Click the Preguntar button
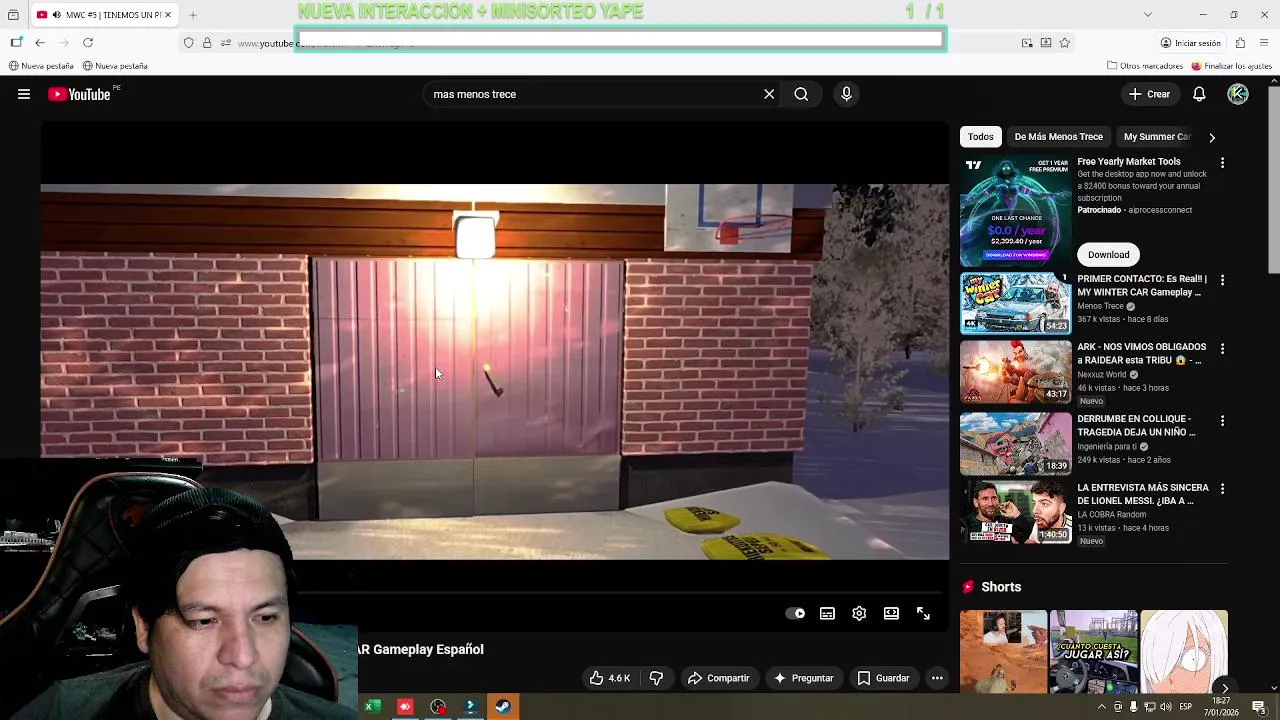The image size is (1280, 720). (803, 678)
